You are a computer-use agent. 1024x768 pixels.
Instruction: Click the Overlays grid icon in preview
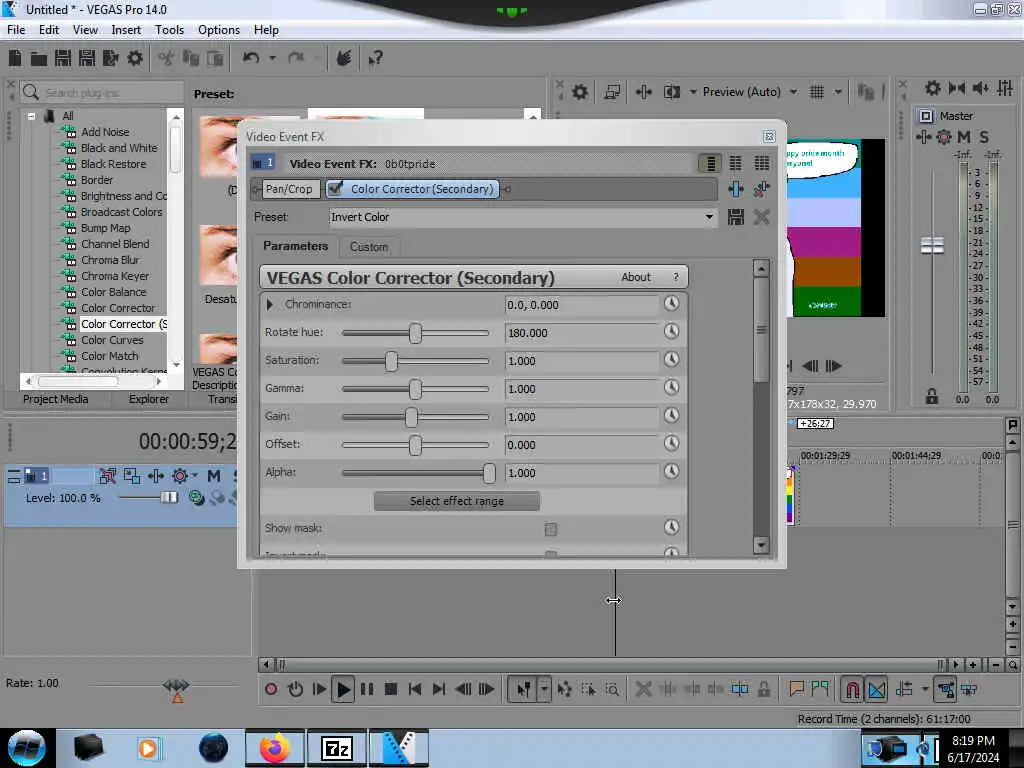coord(816,92)
